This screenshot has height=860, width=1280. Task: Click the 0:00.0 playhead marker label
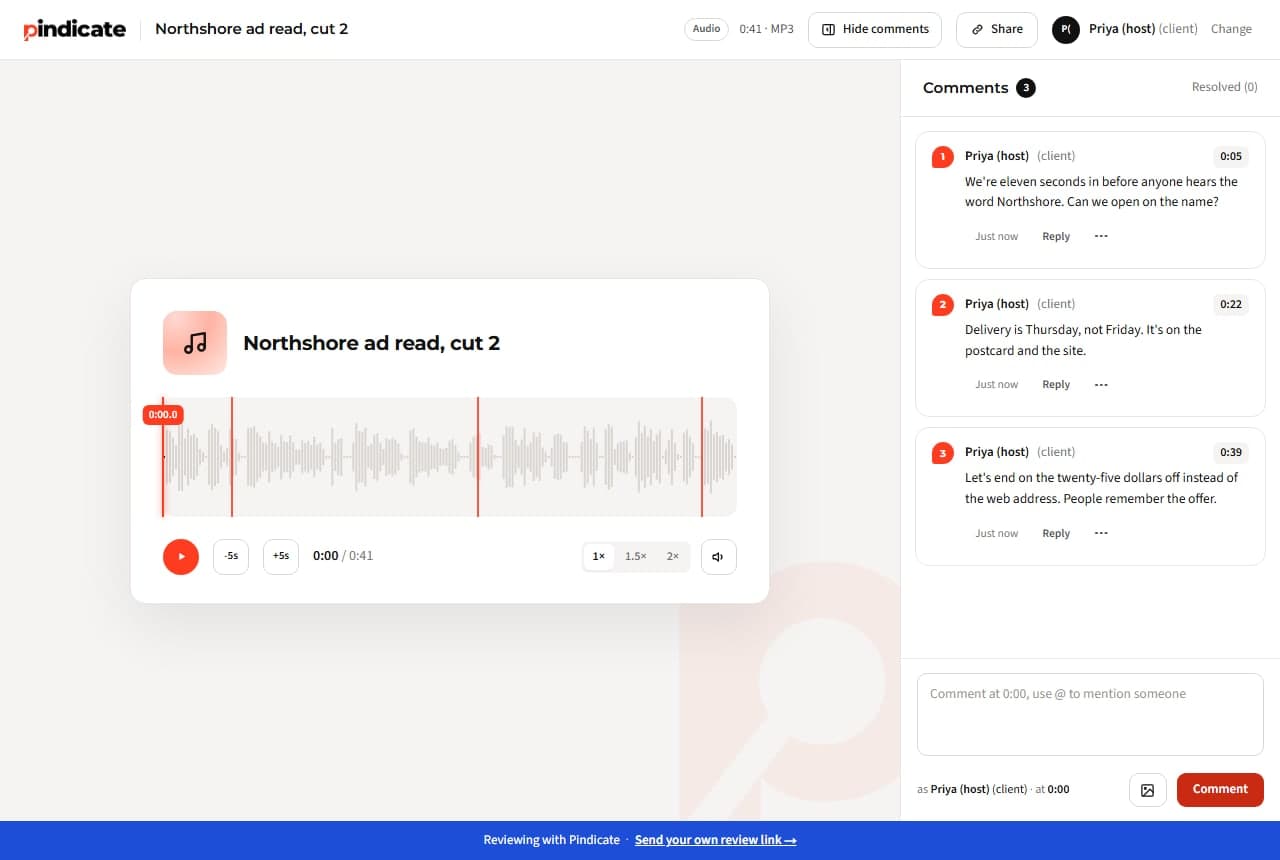tap(163, 414)
